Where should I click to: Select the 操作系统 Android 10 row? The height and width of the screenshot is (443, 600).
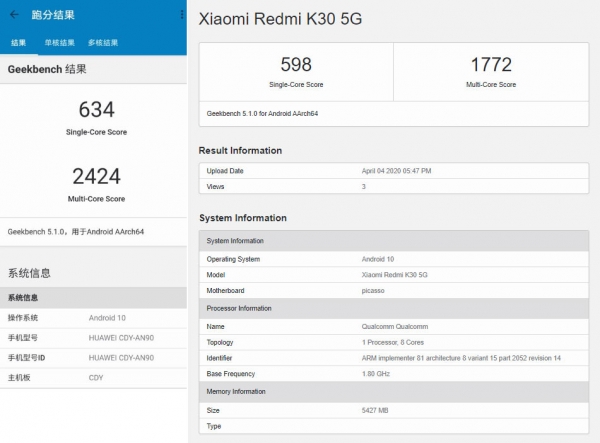pos(93,317)
